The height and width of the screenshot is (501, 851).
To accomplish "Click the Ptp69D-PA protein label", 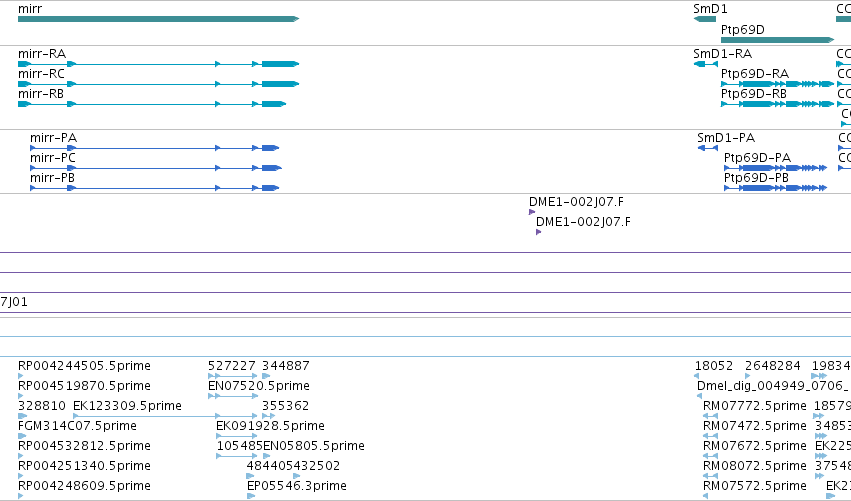I will [757, 158].
